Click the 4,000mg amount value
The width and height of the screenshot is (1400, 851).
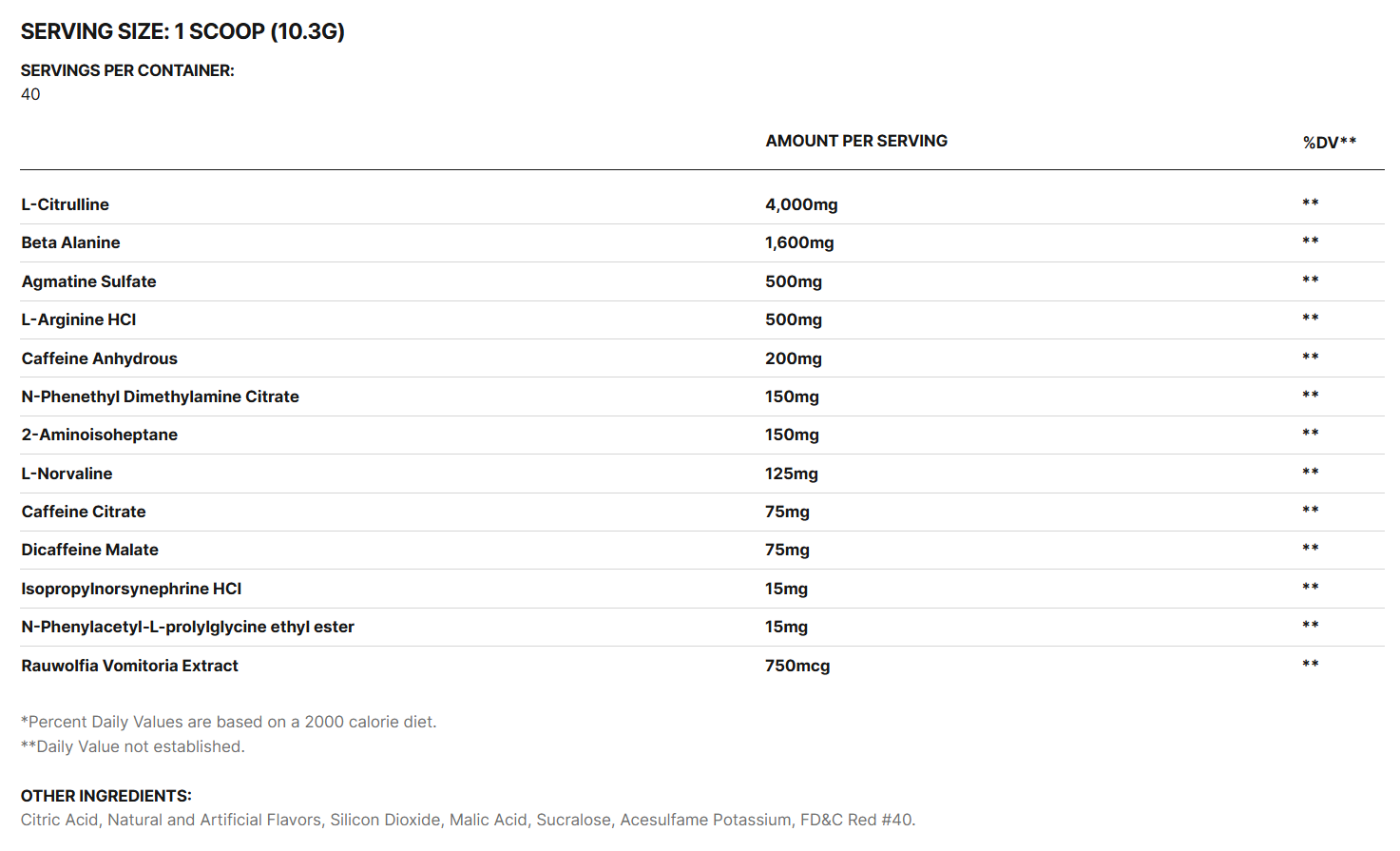point(801,204)
